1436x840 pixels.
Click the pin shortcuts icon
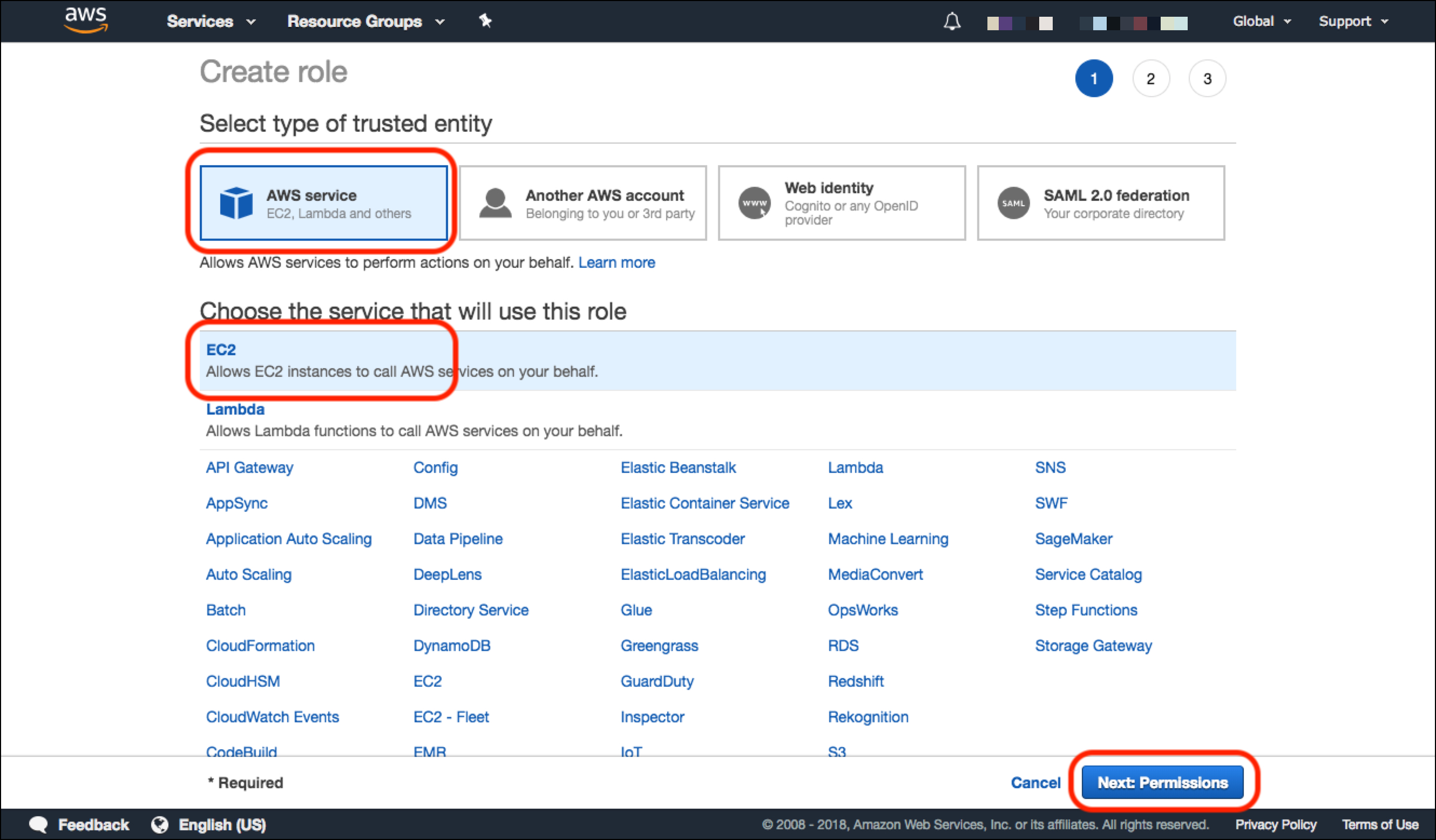point(485,21)
